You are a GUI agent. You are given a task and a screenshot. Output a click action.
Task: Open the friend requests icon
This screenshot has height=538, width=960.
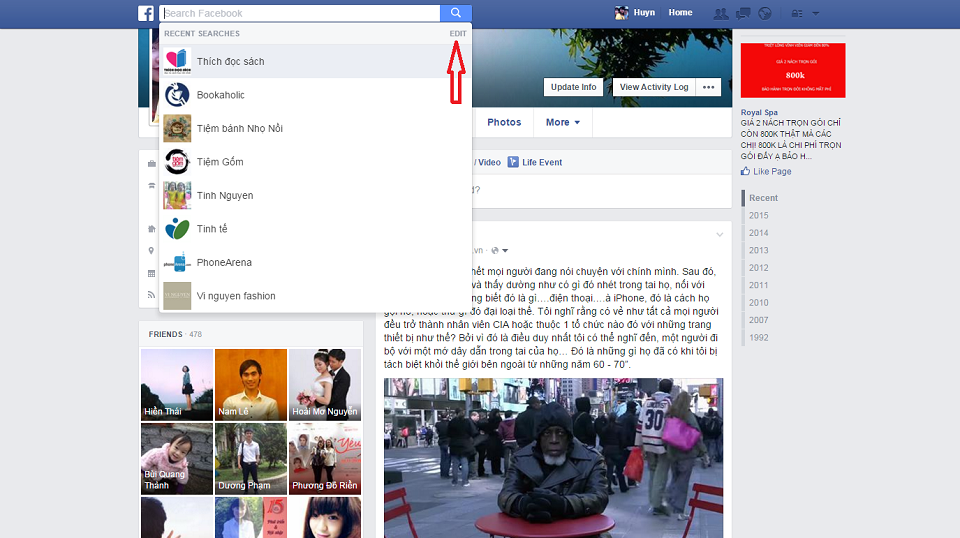point(721,13)
